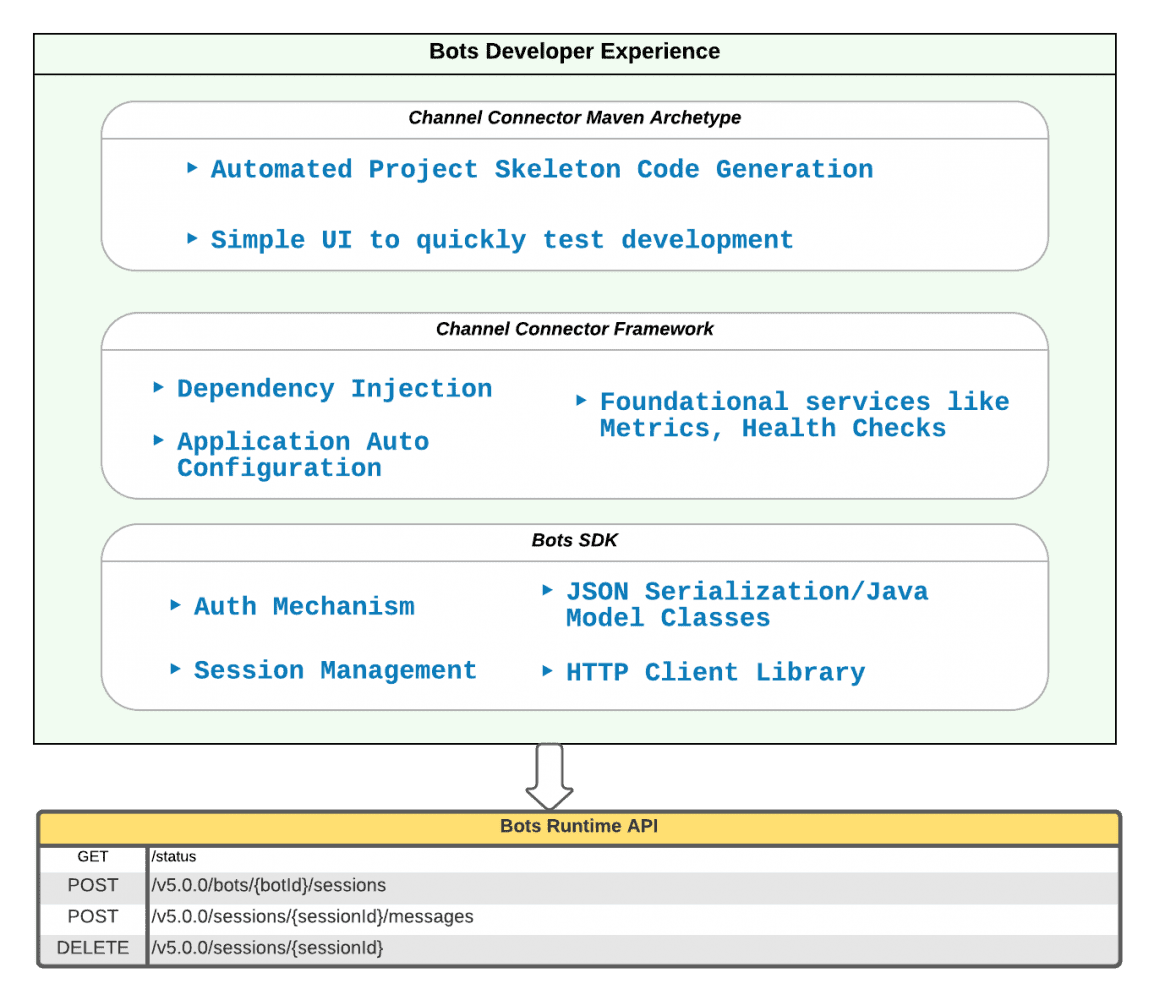This screenshot has width=1154, height=1000.
Task: Select the Bots SDK section heading
Action: click(574, 540)
